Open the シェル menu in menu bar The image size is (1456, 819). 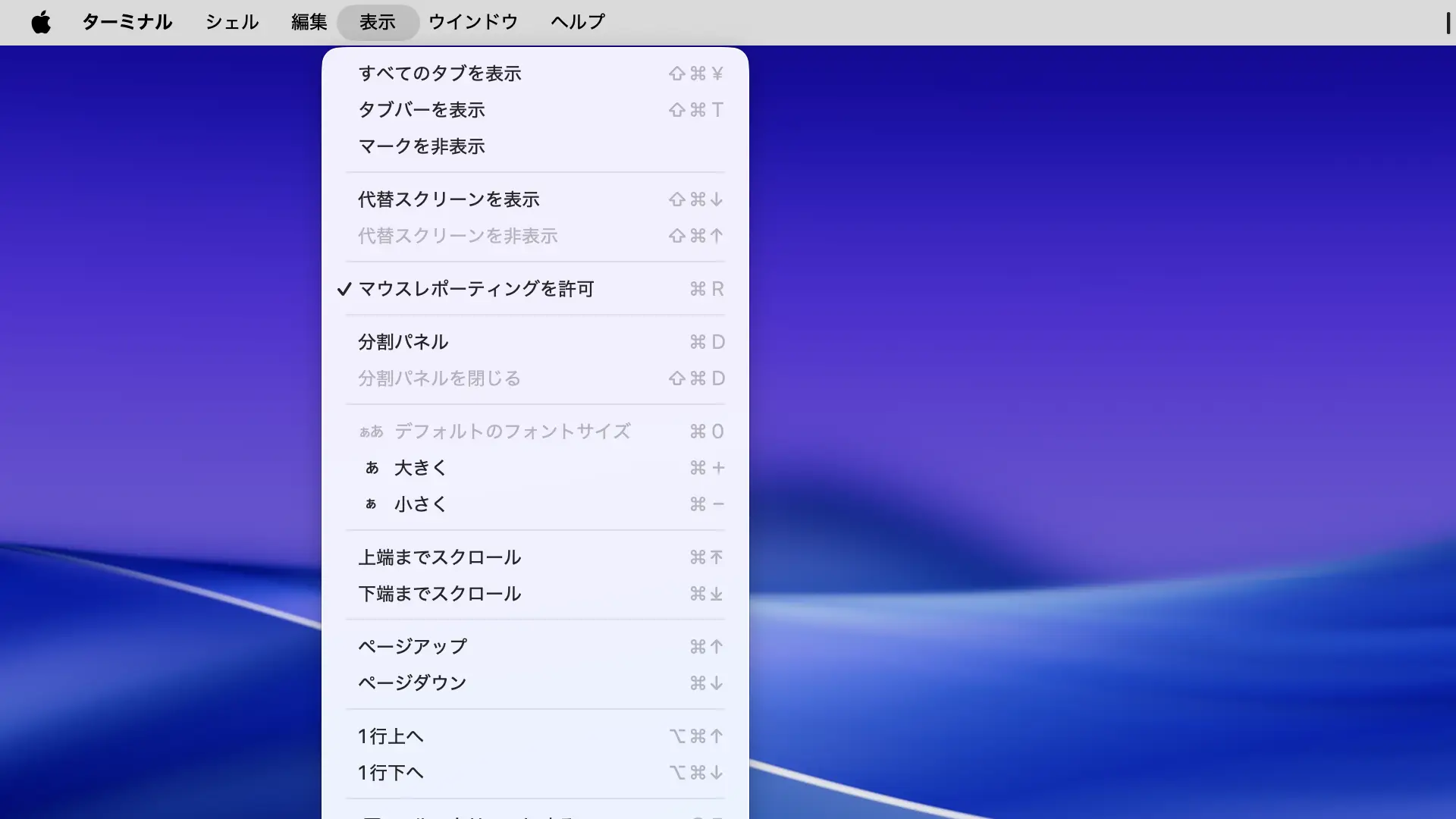pos(232,22)
